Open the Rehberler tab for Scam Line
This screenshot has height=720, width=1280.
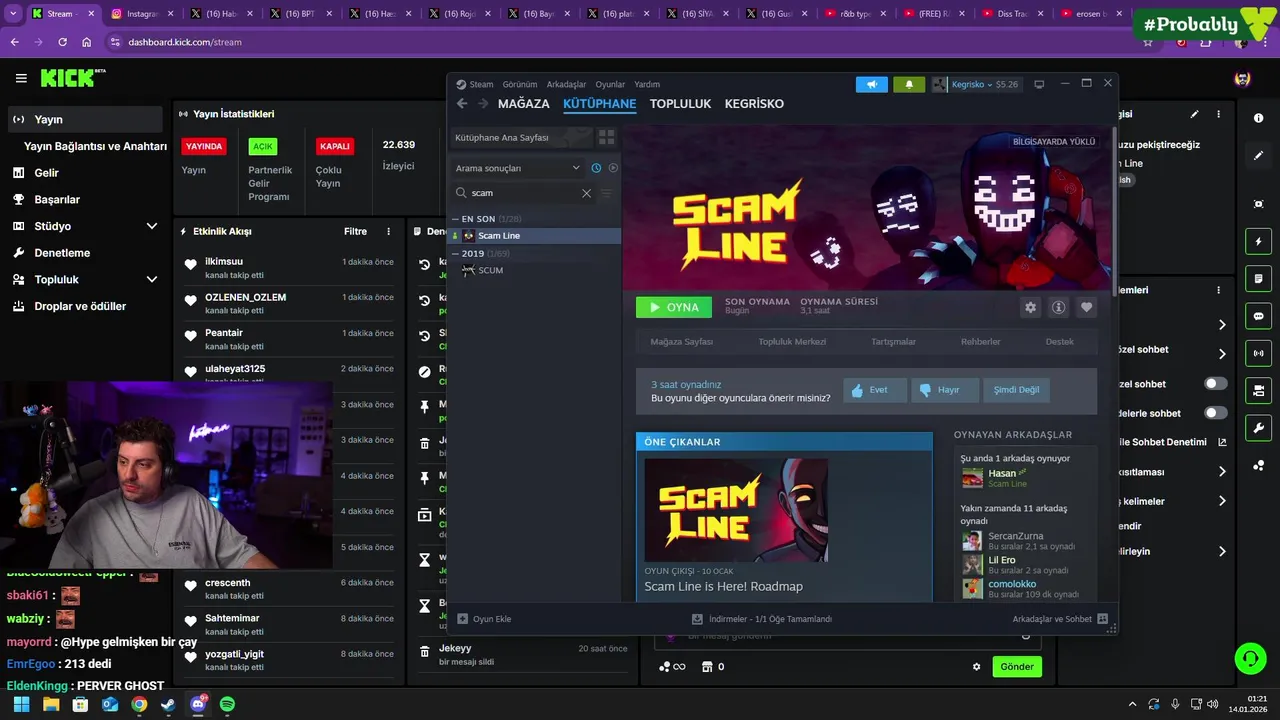tap(980, 342)
